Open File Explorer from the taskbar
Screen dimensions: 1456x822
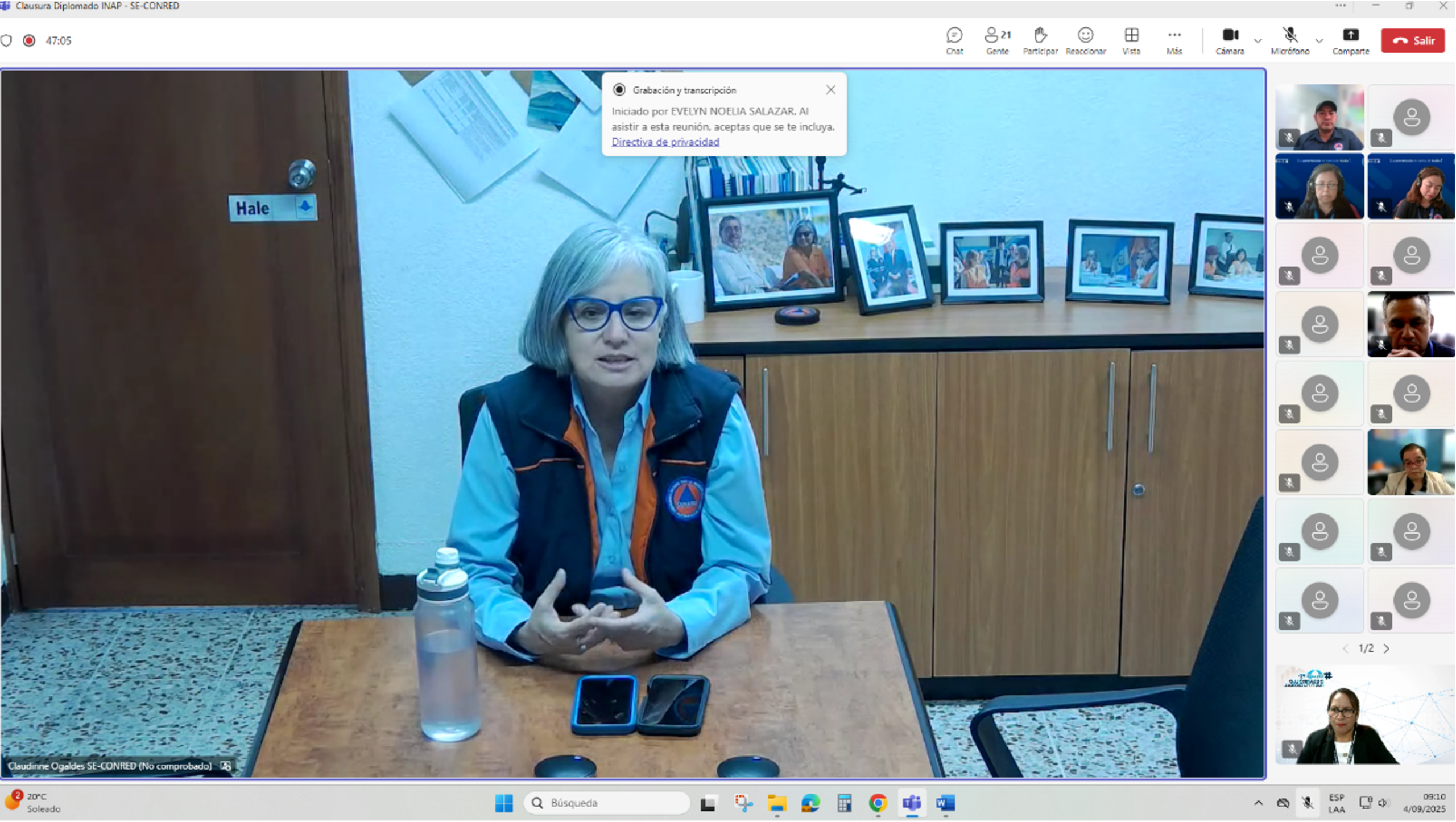coord(777,803)
